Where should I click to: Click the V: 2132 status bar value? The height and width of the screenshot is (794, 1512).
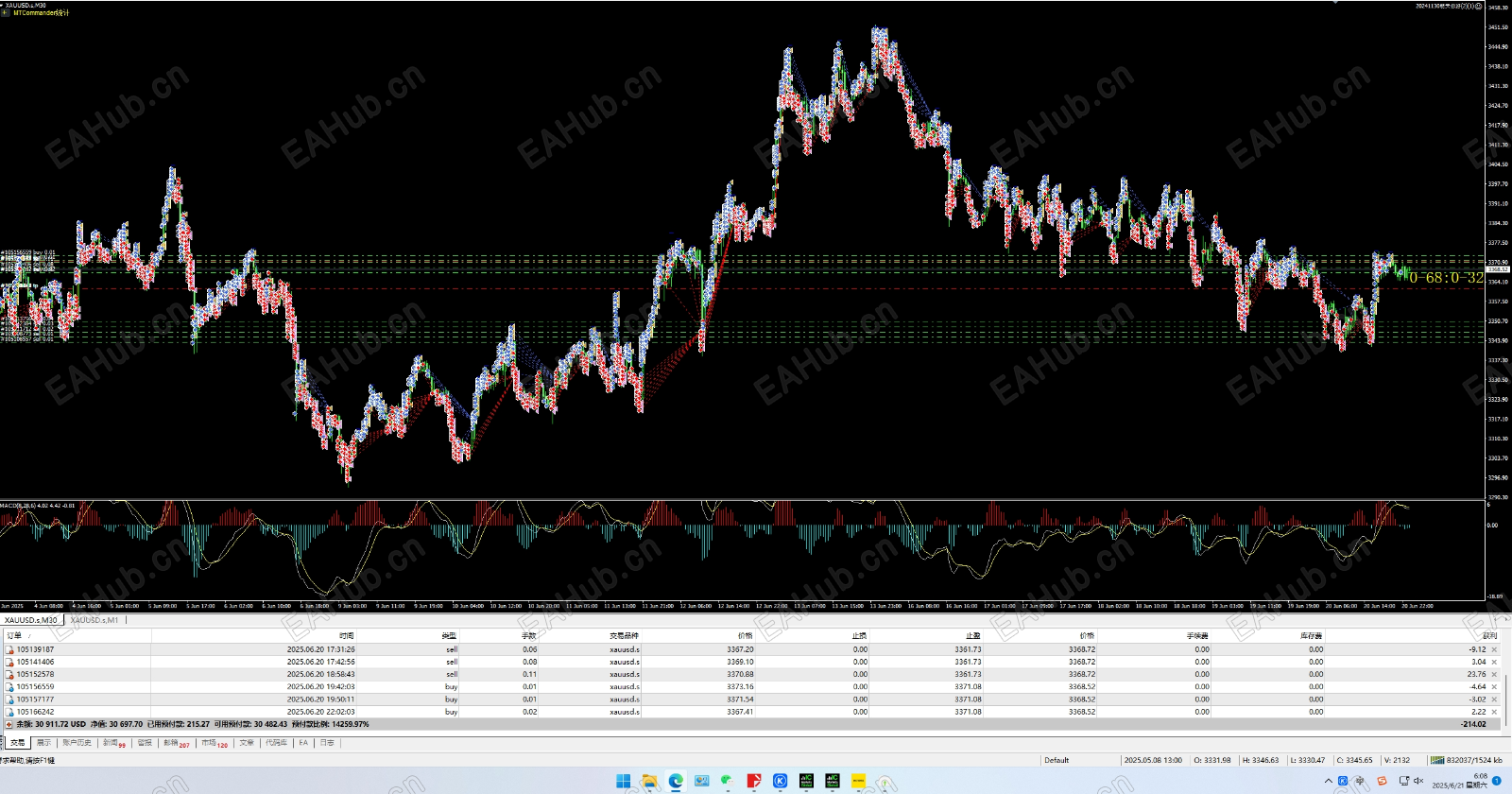tap(1397, 760)
